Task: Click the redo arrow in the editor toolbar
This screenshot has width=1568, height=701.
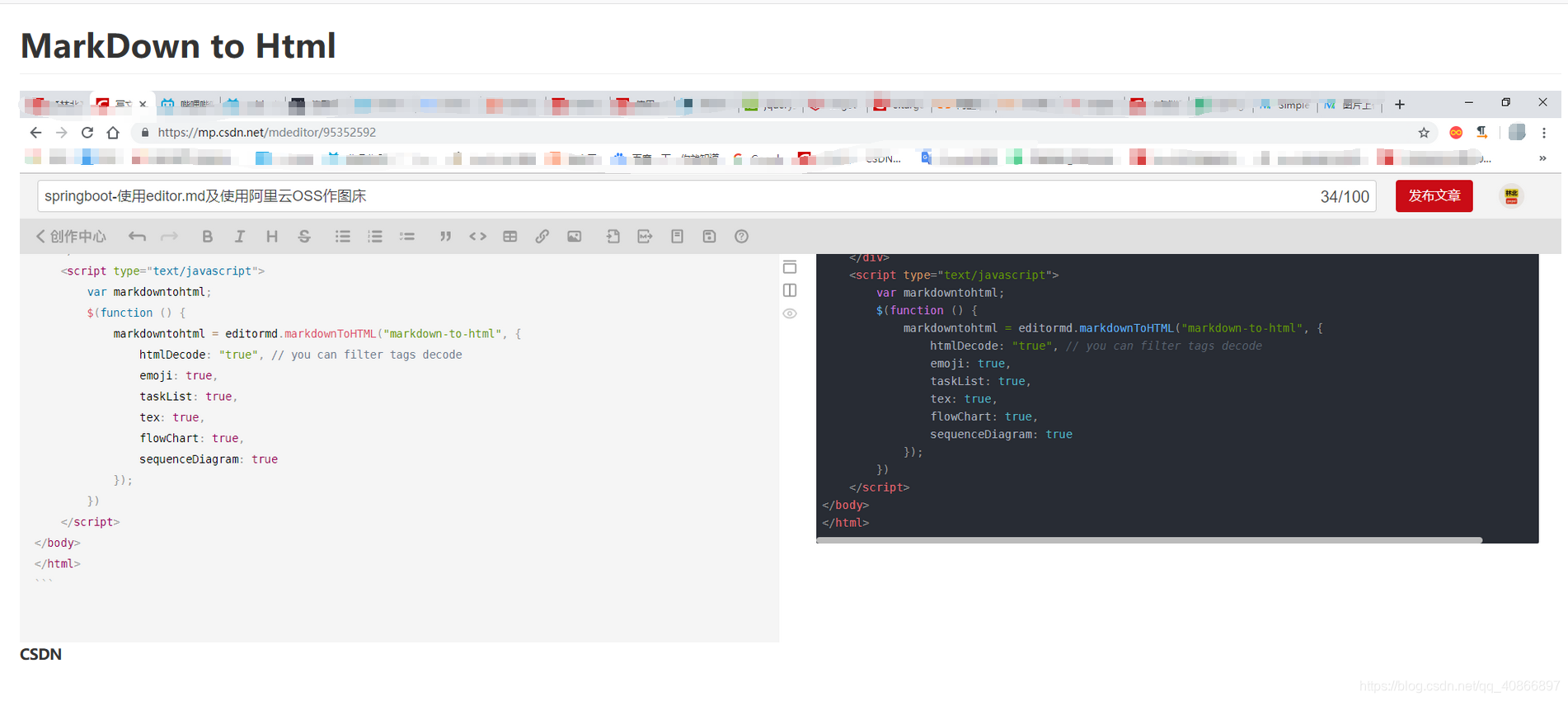Action: tap(169, 237)
